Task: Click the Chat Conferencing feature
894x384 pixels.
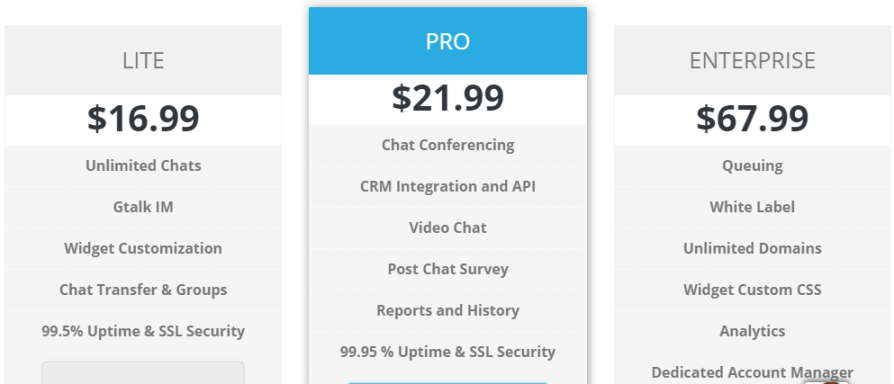Action: tap(448, 145)
